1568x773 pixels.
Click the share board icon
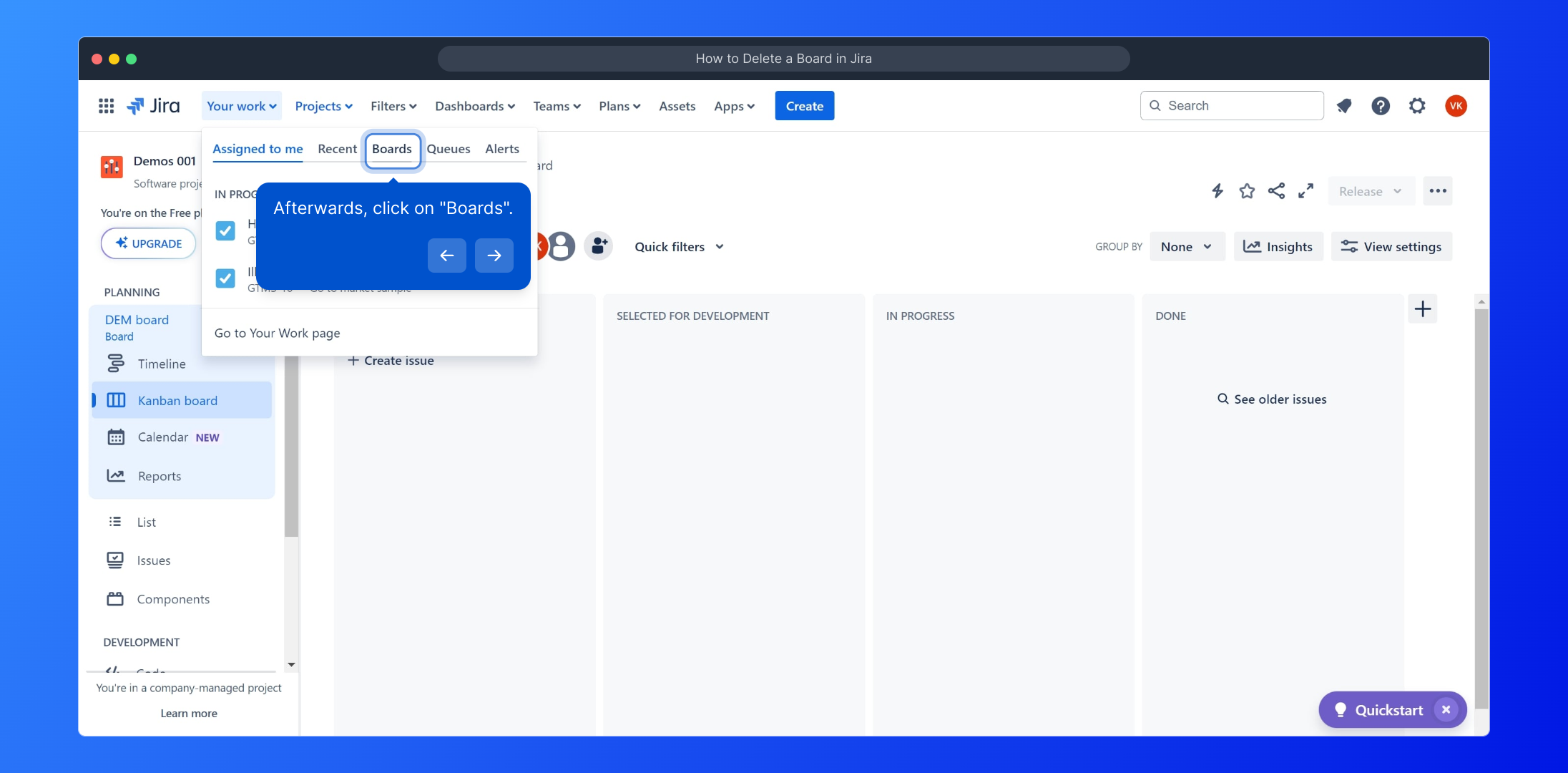pos(1276,191)
